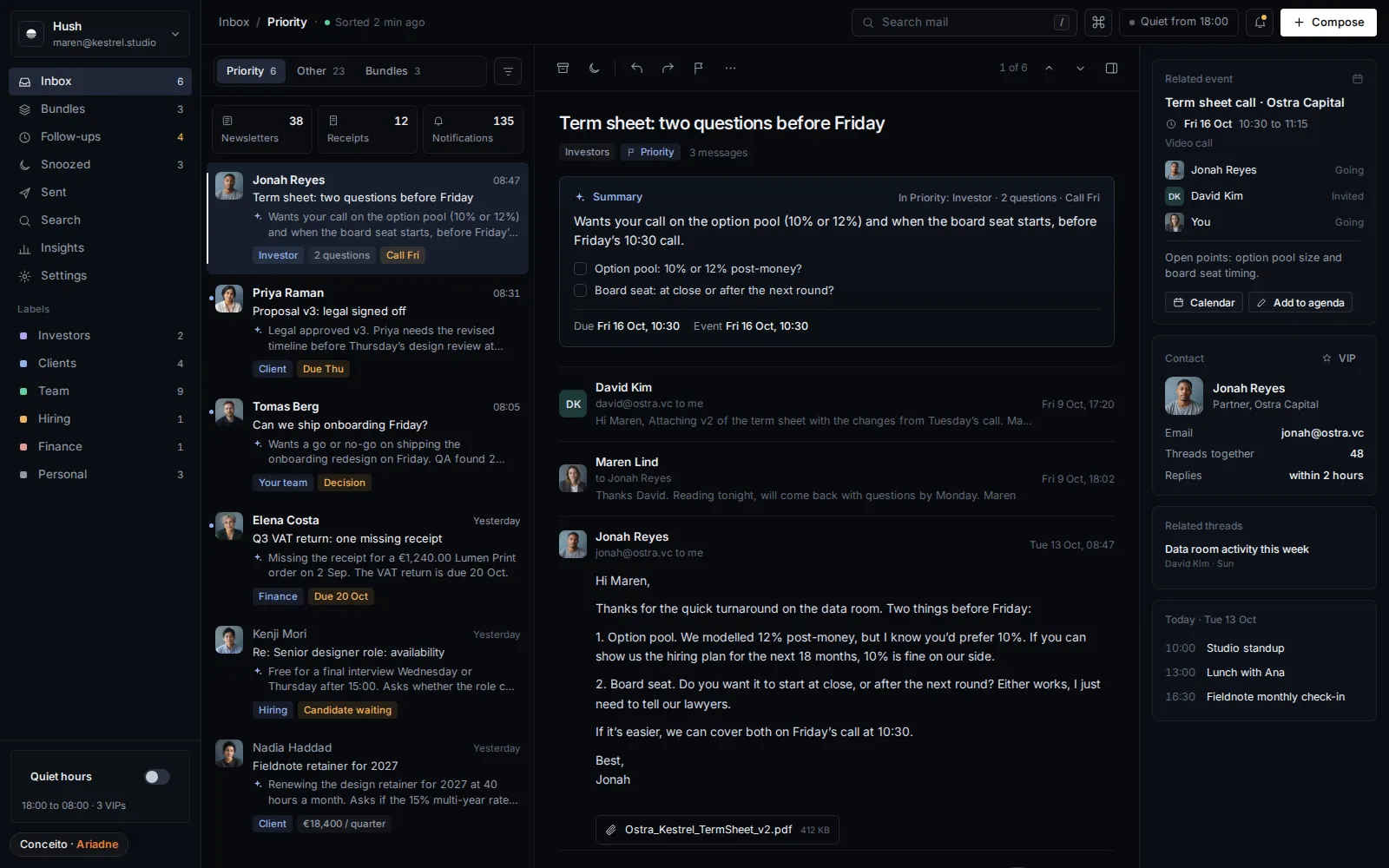Screen dimensions: 1389x868
Task: Toggle VIP star for Jonah Reyes
Action: pos(1339,358)
